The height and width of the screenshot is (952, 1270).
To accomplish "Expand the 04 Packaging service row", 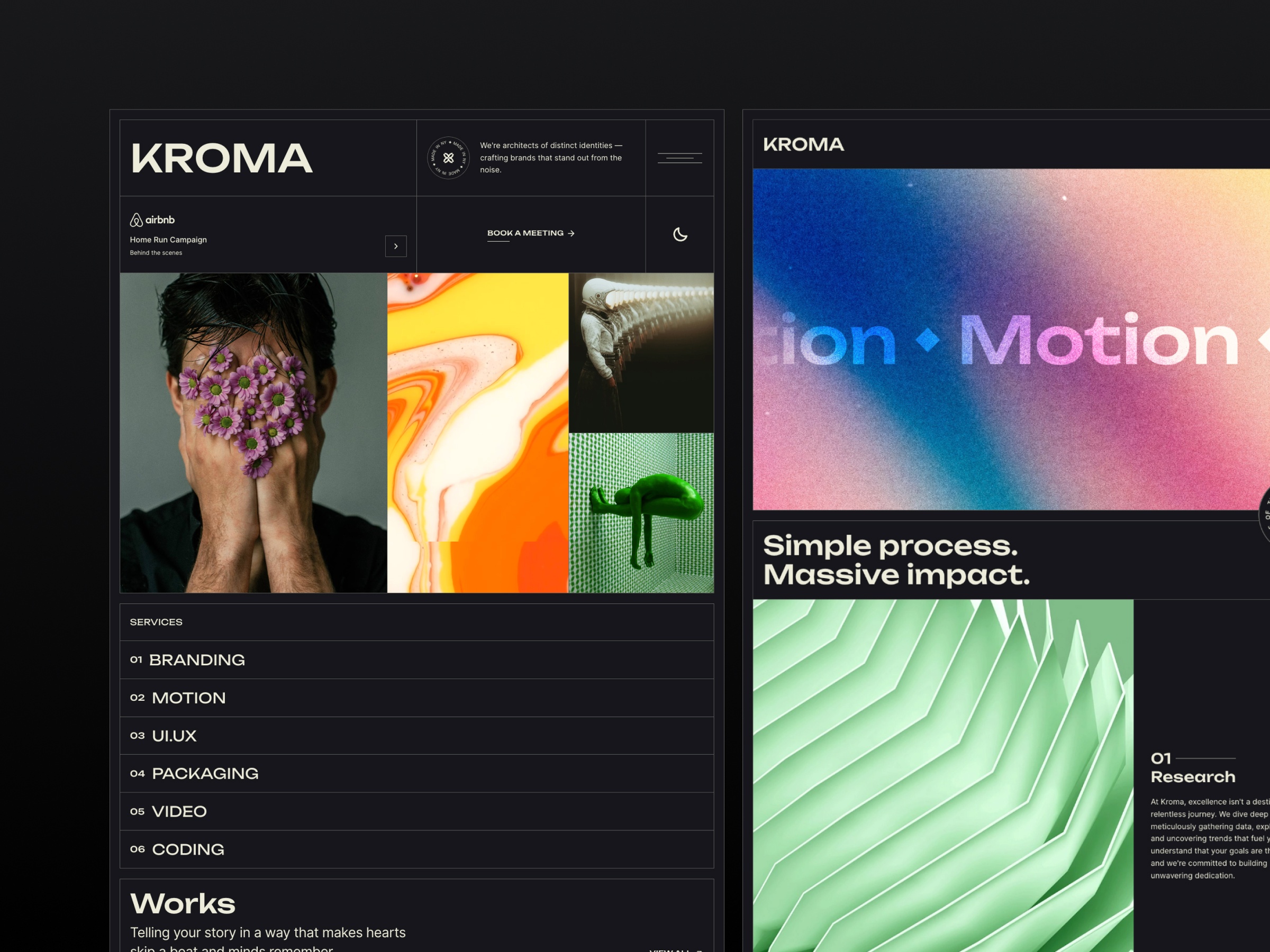I will (416, 773).
